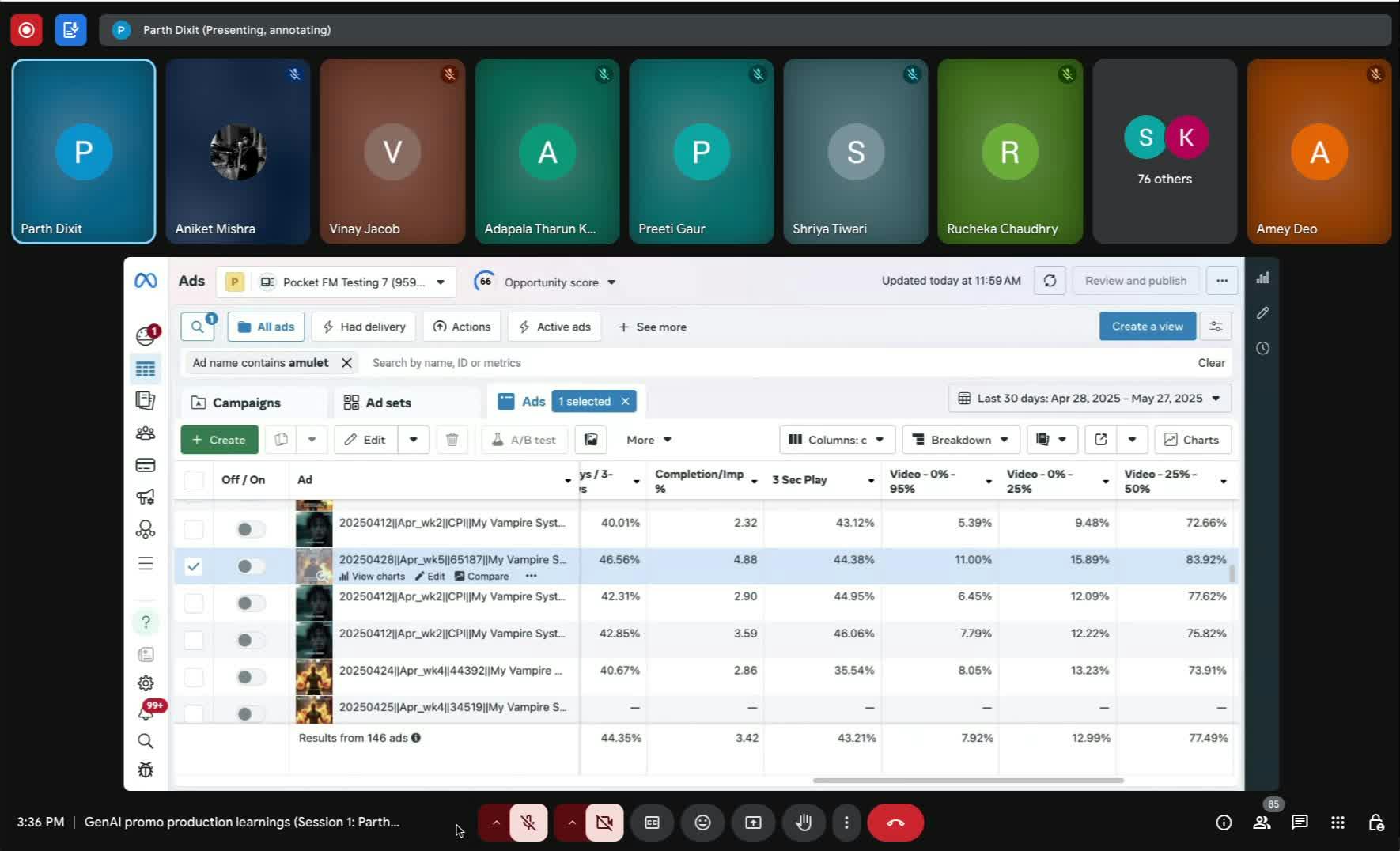The height and width of the screenshot is (851, 1400).
Task: Toggle the select-all ads header checkbox
Action: pos(194,480)
